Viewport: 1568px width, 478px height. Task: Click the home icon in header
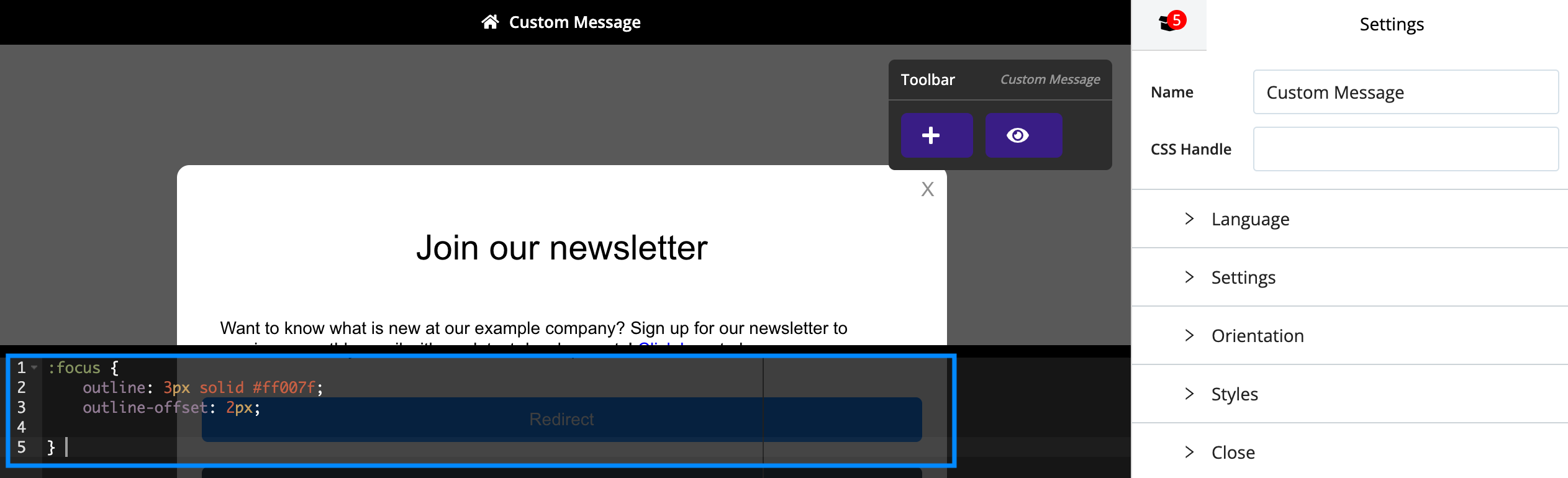[490, 22]
